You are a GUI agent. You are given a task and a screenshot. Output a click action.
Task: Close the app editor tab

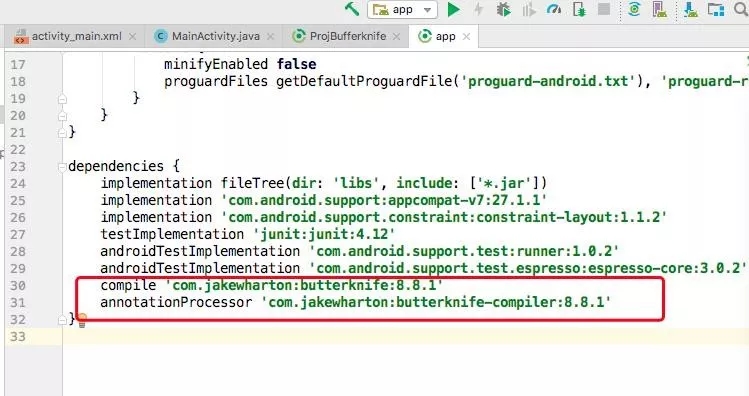coord(467,37)
